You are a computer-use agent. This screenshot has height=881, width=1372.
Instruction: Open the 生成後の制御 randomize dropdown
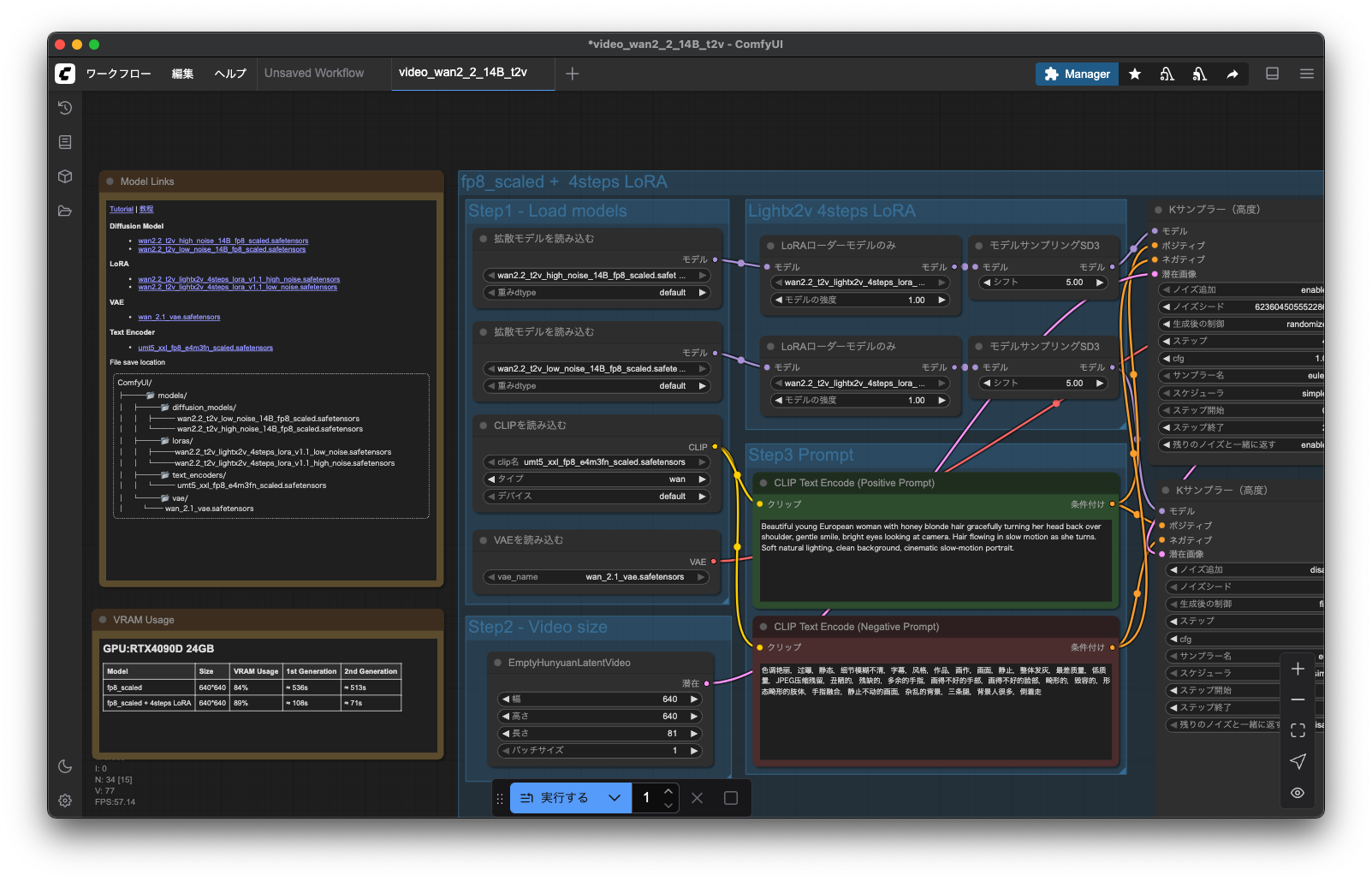click(x=1242, y=324)
